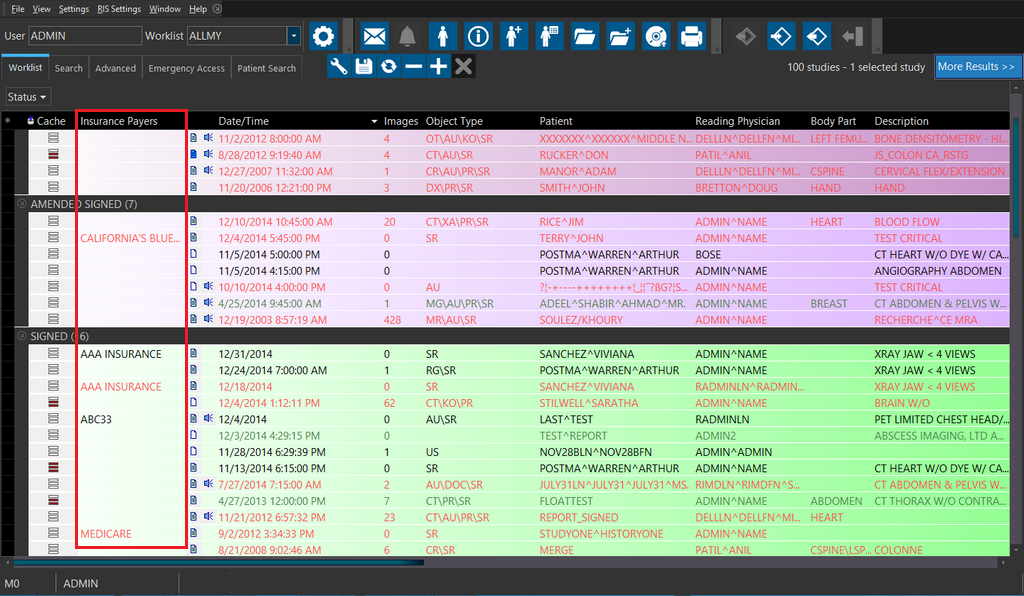Open the RIS Settings menu
Viewport: 1024px width, 596px height.
click(x=119, y=9)
